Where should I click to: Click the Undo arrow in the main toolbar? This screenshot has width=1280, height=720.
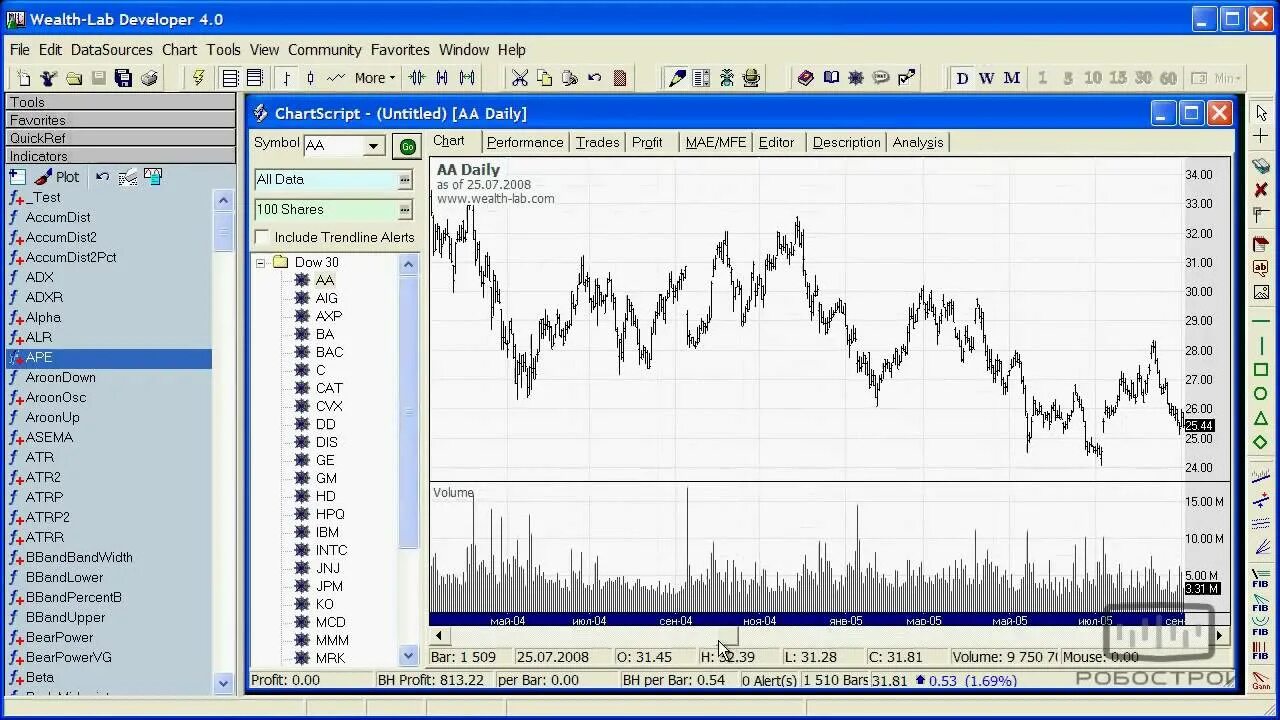tap(595, 78)
